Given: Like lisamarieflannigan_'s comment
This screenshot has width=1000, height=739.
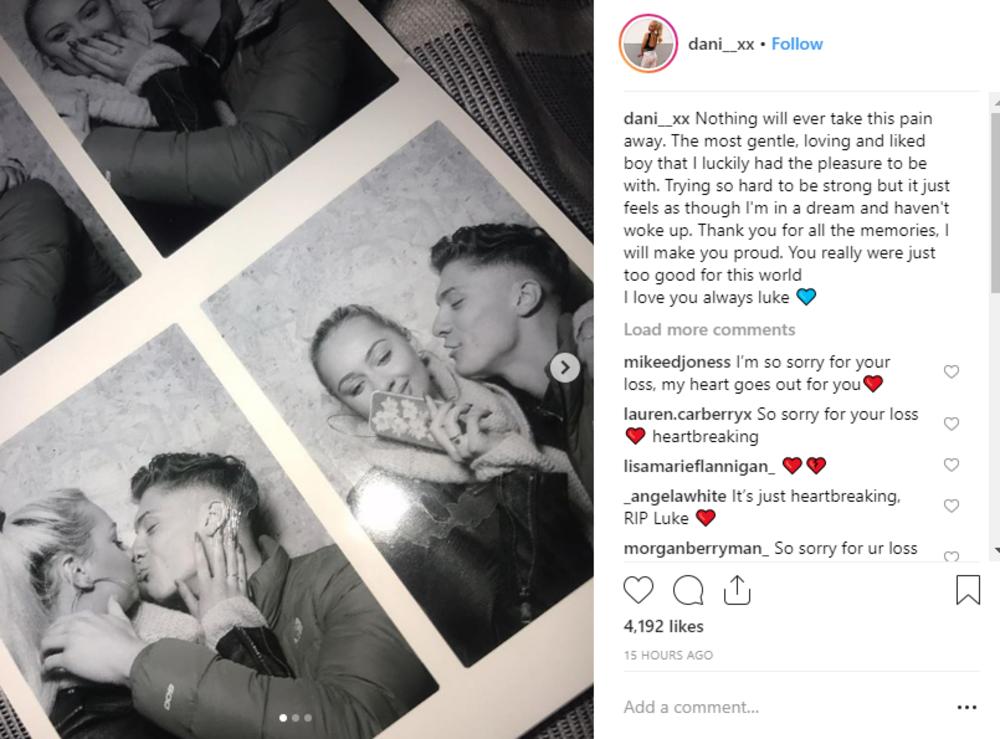Looking at the screenshot, I should 951,465.
